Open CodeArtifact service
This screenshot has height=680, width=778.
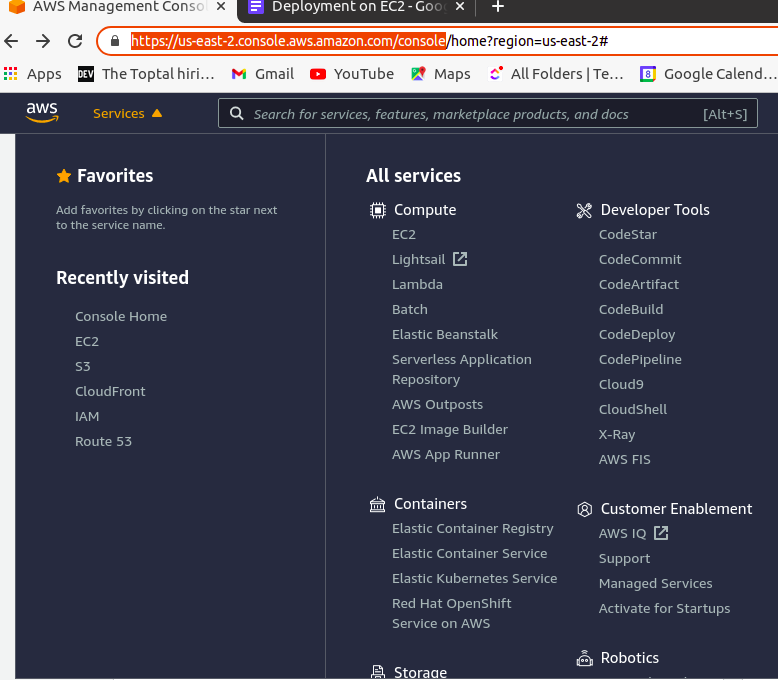pyautogui.click(x=639, y=284)
